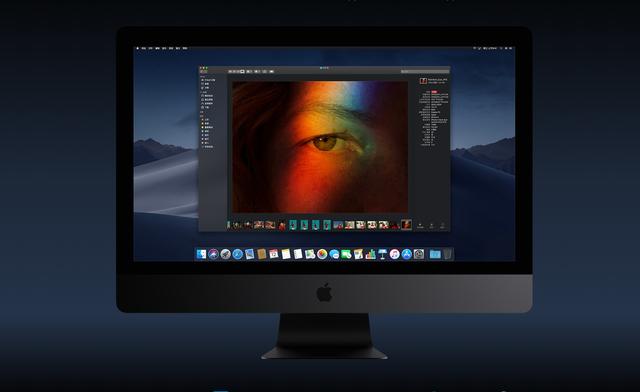The image size is (640, 392).
Task: Click the Finder window search field
Action: [x=424, y=71]
